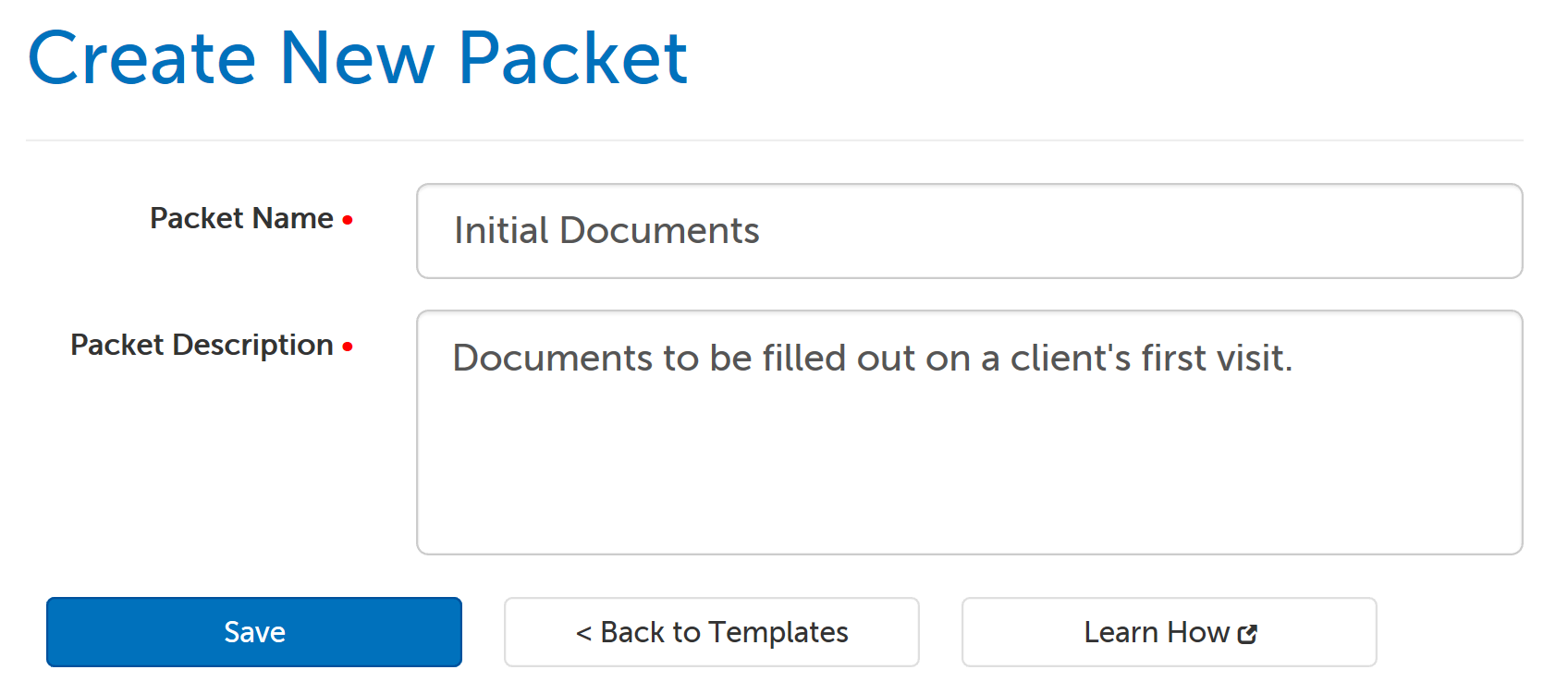
Task: Open the Learn How documentation in a new tab
Action: [x=1168, y=632]
